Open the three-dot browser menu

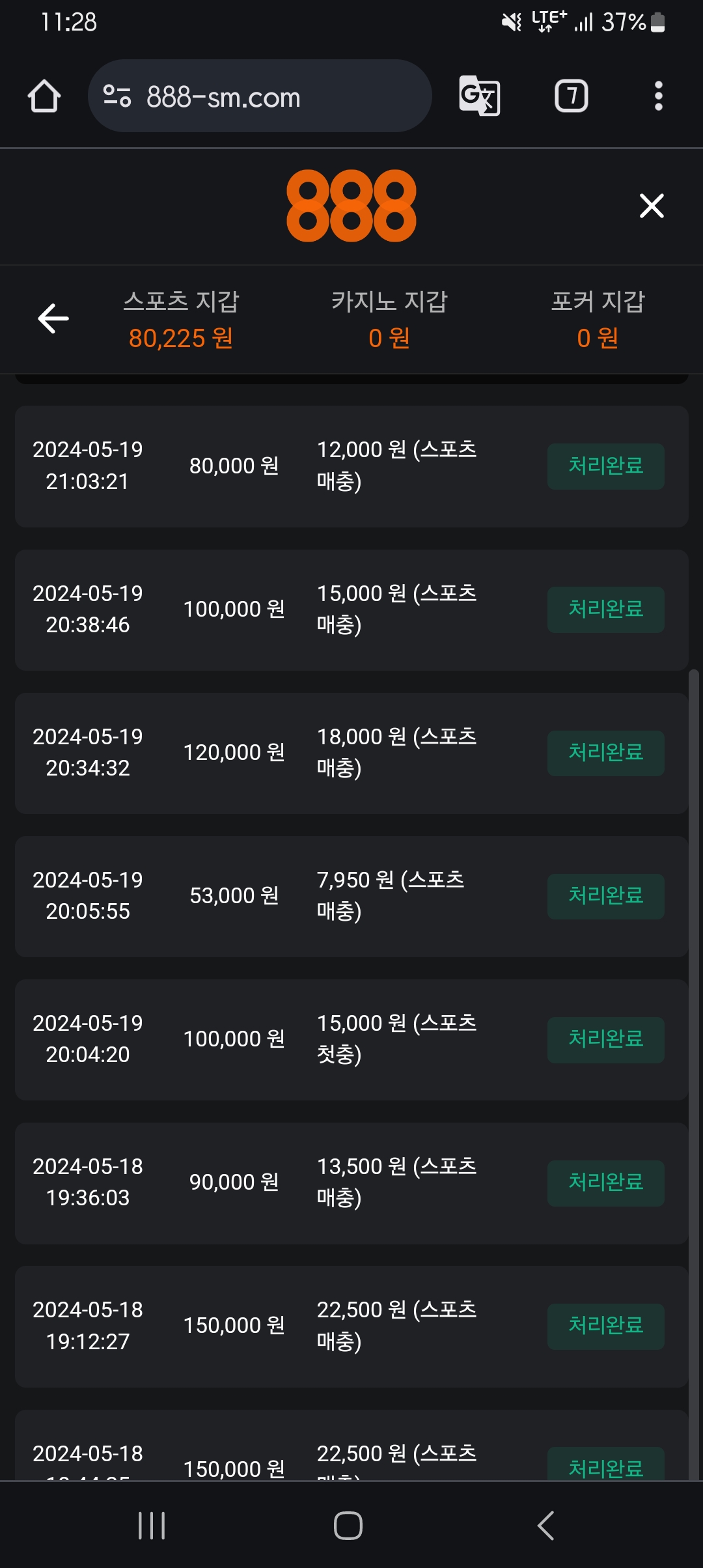point(658,96)
